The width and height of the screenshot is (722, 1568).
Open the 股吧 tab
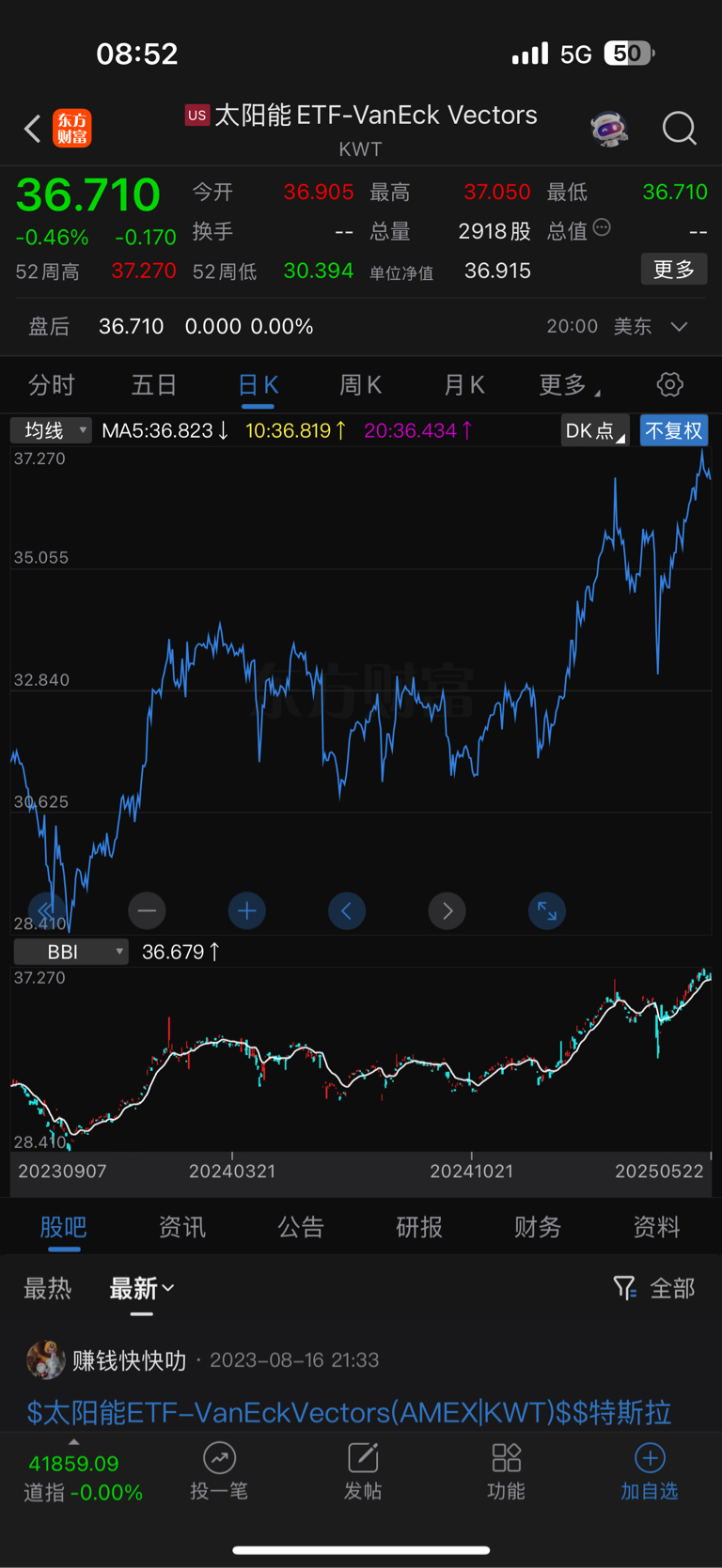point(64,1227)
